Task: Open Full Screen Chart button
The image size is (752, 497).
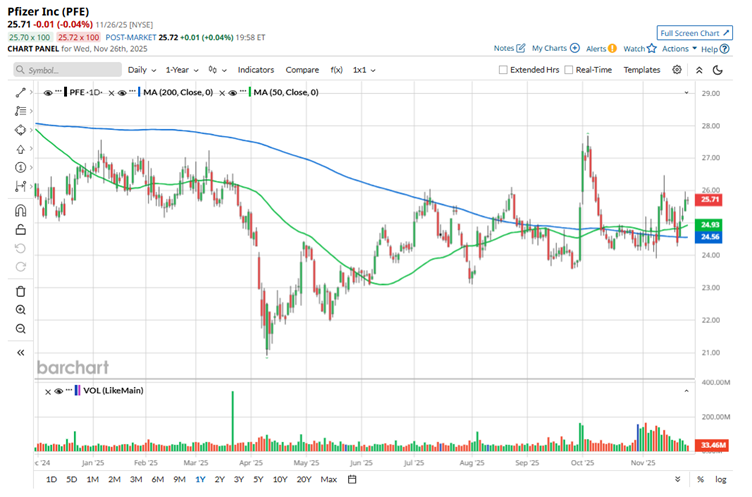Action: [694, 33]
